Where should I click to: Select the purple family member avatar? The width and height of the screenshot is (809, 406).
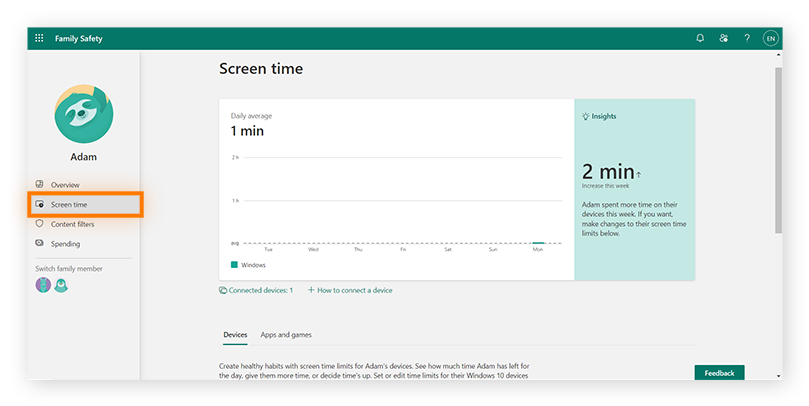(43, 285)
